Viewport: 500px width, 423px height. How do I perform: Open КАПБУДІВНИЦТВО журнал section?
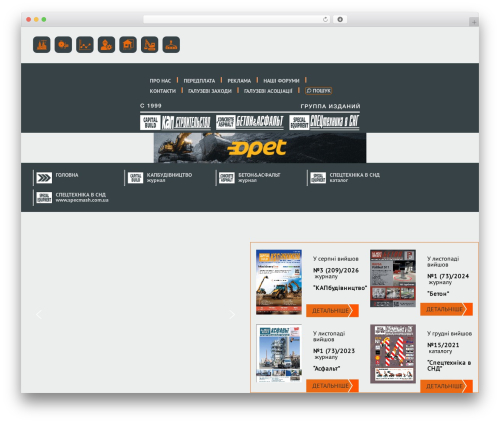(169, 177)
